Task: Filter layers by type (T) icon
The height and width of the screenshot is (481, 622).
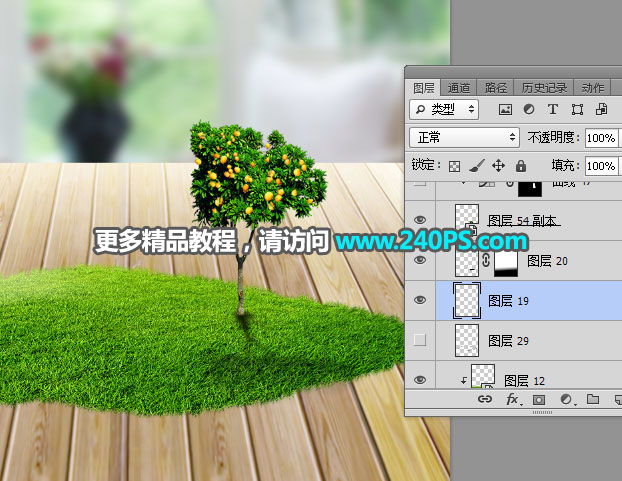Action: click(x=553, y=109)
